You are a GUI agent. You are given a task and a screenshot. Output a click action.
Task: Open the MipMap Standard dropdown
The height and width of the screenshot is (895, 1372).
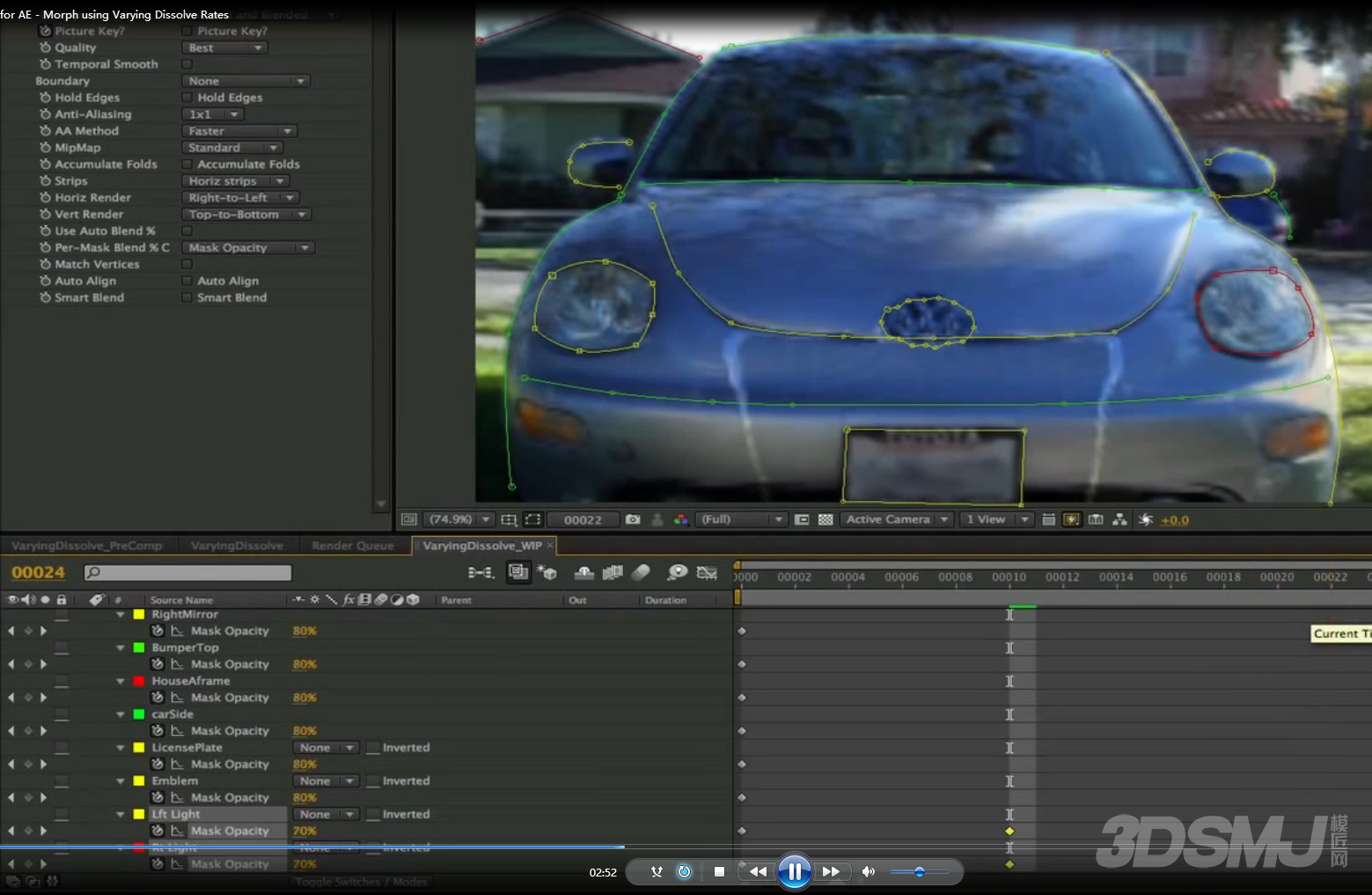(232, 148)
